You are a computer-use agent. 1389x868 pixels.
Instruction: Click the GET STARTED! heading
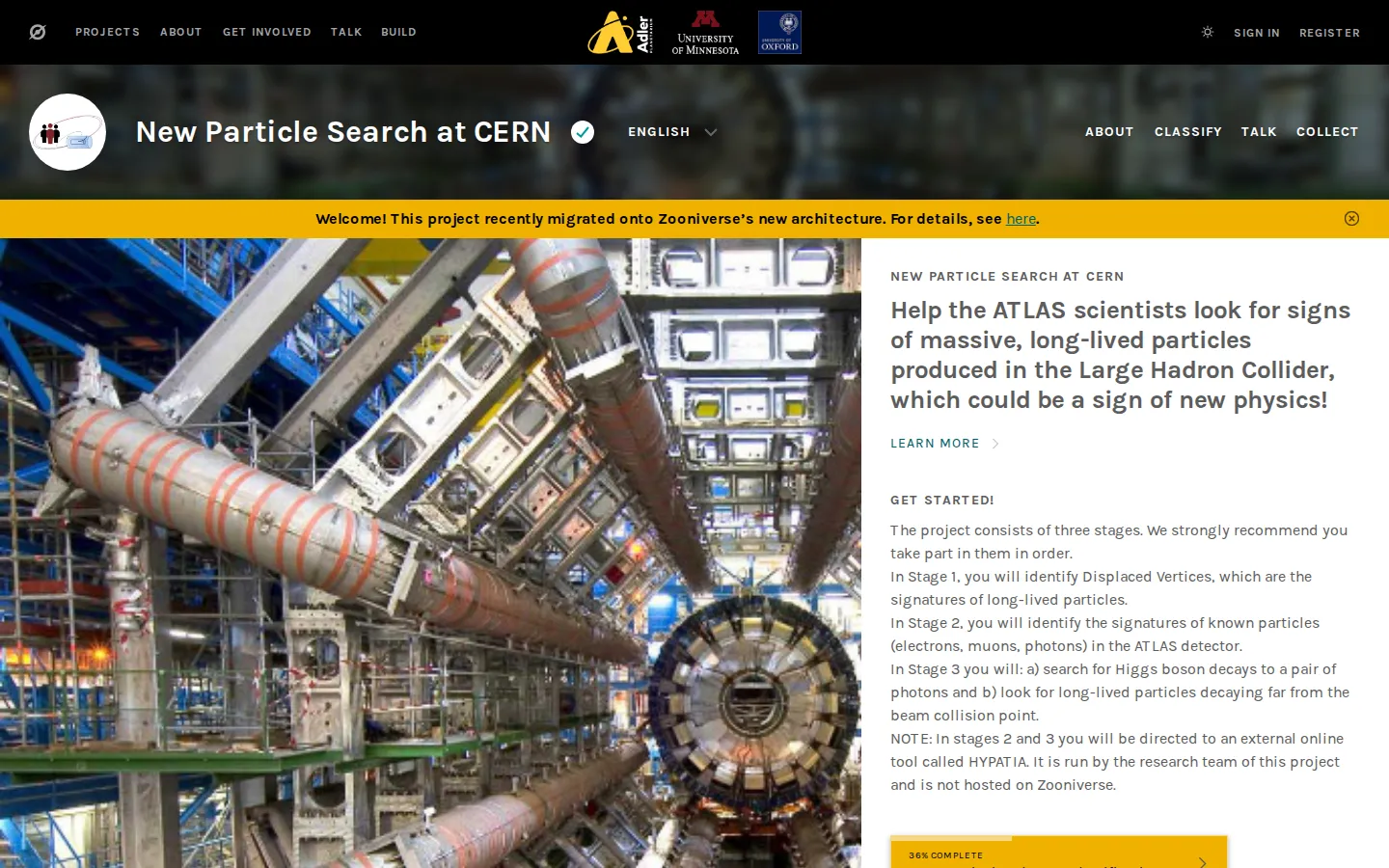pos(942,500)
